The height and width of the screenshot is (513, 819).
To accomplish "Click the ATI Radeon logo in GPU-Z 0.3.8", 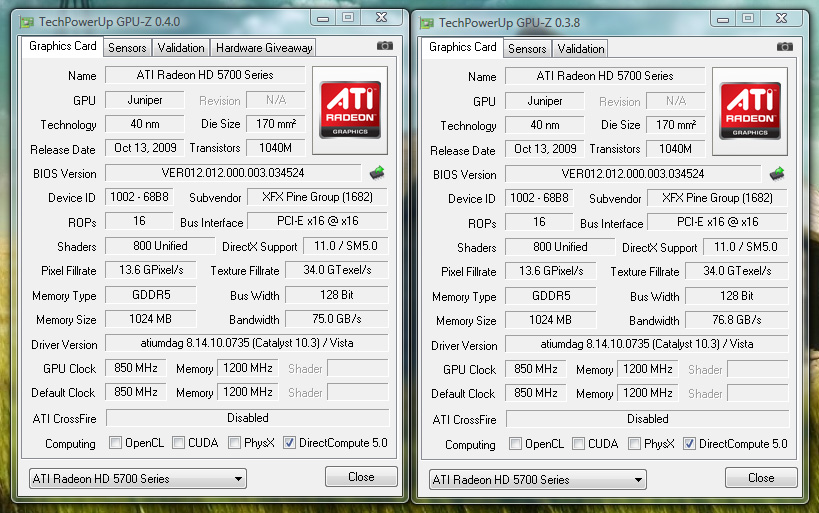I will click(750, 110).
